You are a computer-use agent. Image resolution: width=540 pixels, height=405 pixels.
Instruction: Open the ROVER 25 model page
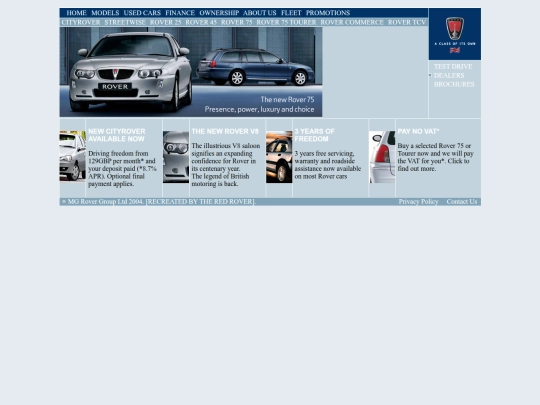166,22
